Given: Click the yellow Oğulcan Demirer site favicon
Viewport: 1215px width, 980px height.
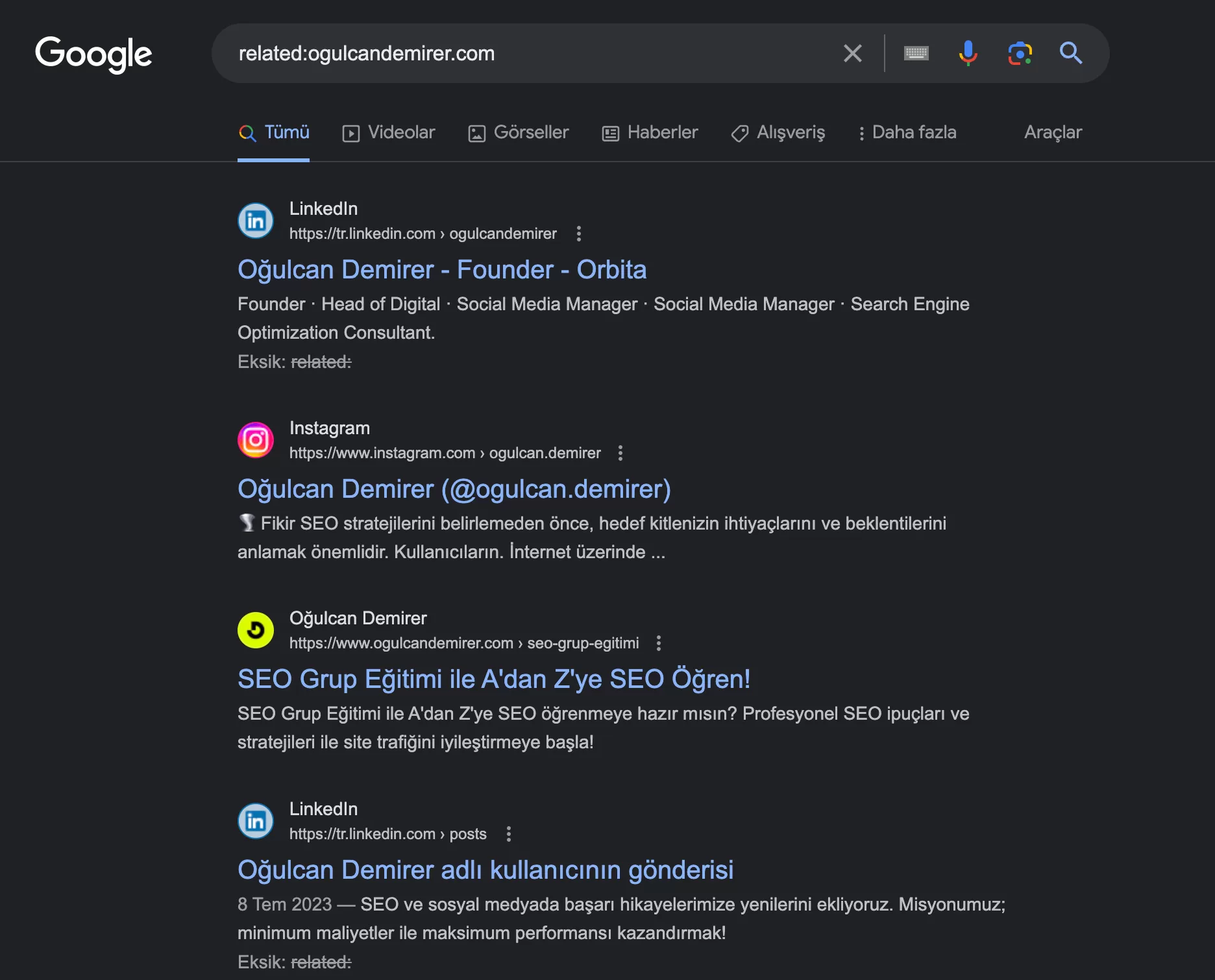Looking at the screenshot, I should (x=256, y=630).
